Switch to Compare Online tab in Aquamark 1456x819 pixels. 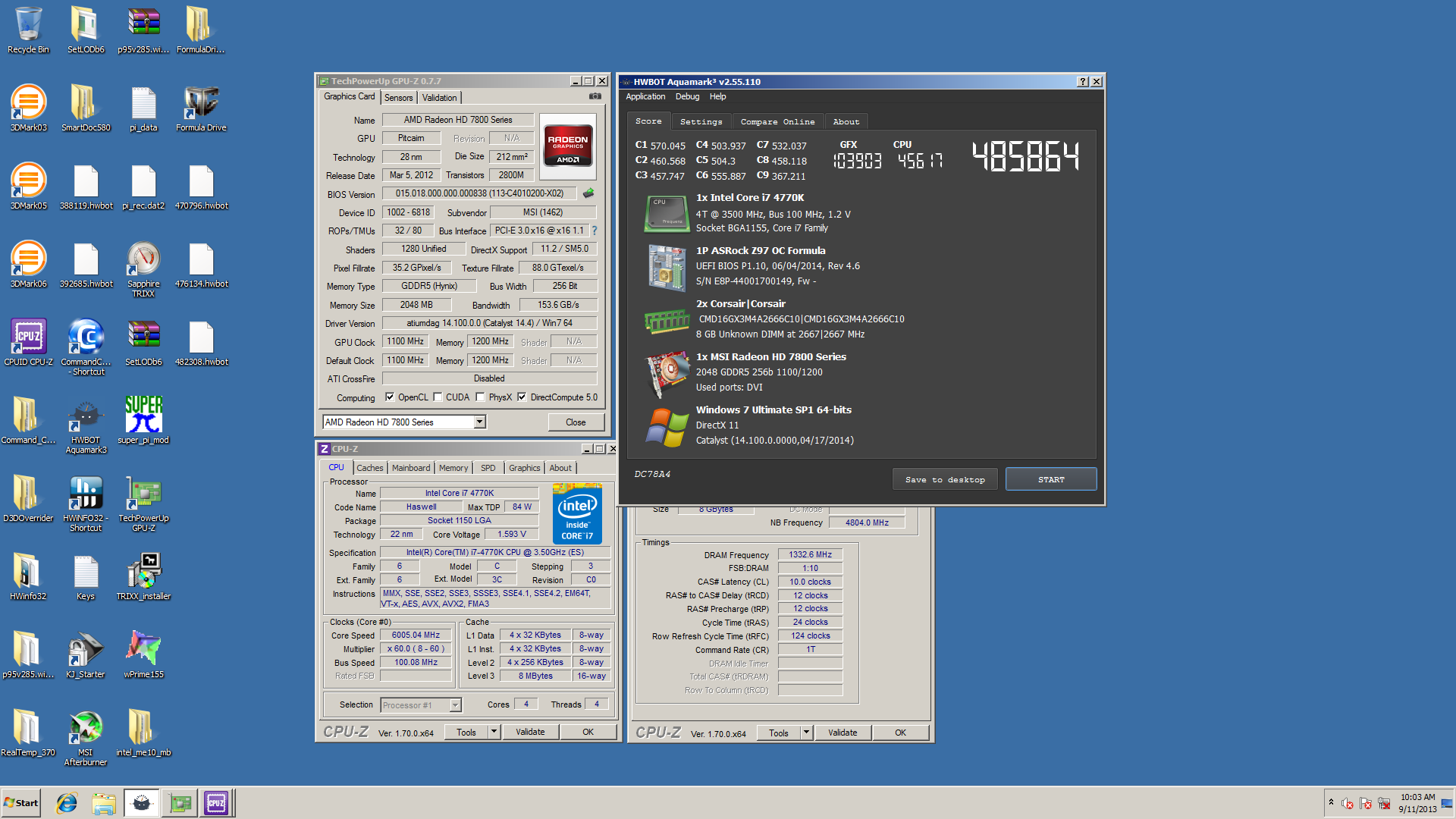click(777, 121)
